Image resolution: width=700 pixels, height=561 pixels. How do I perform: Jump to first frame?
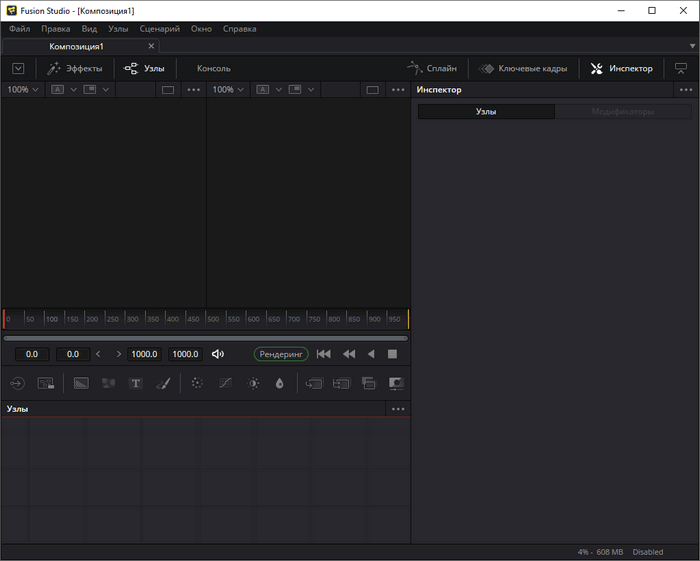point(324,354)
